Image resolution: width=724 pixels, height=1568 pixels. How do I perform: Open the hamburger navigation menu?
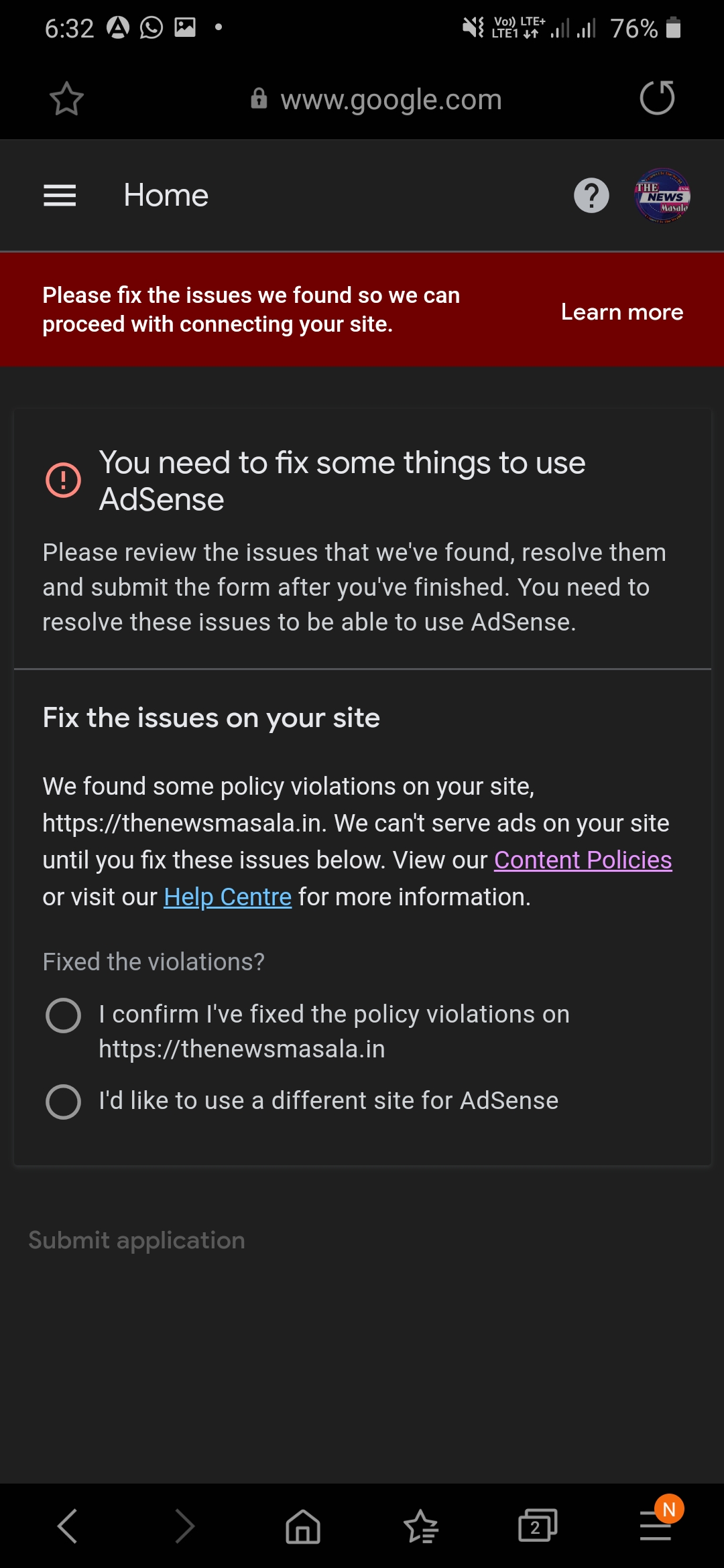pos(60,196)
